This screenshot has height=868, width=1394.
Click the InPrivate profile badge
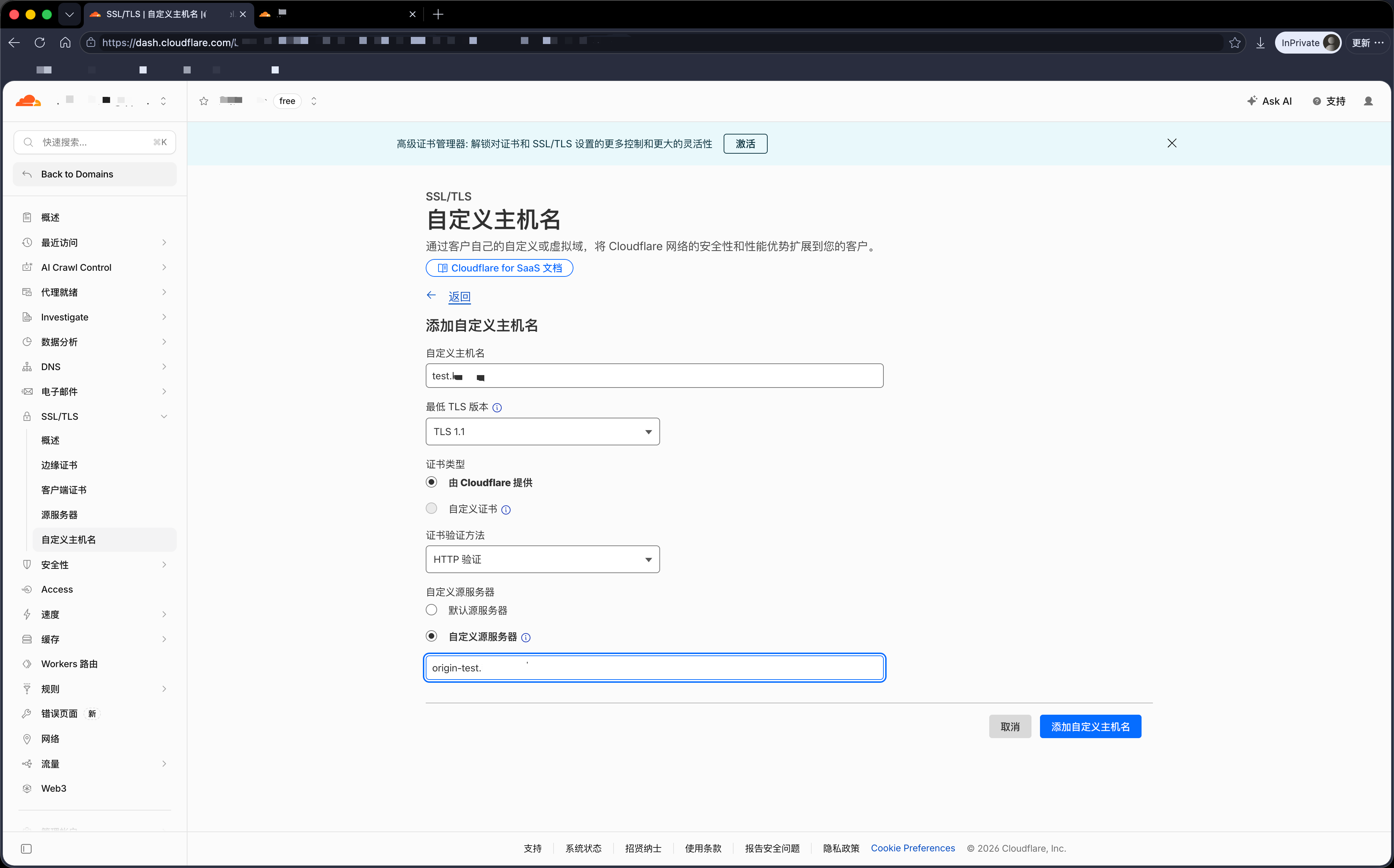pos(1308,43)
